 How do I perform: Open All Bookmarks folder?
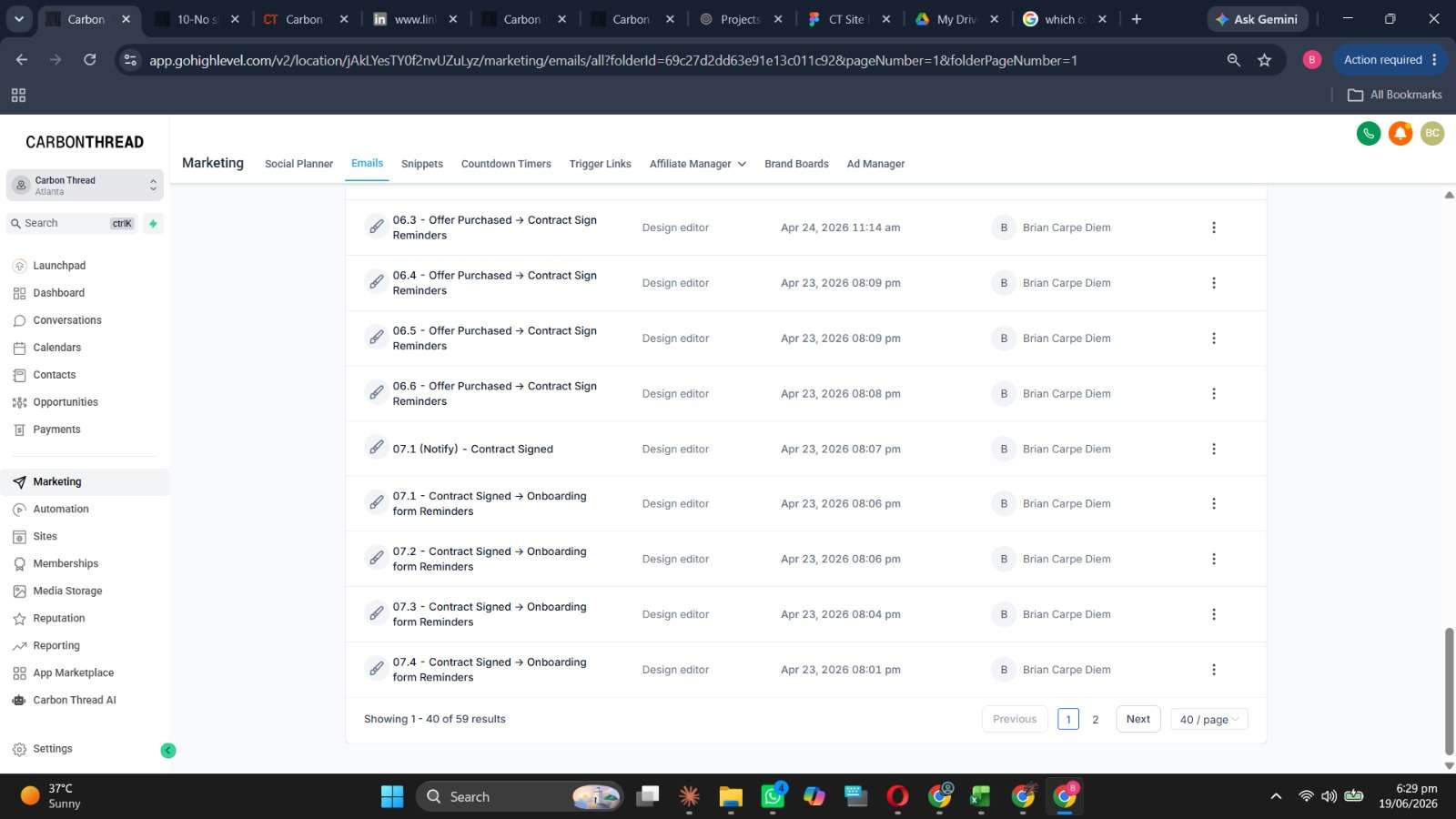coord(1394,95)
